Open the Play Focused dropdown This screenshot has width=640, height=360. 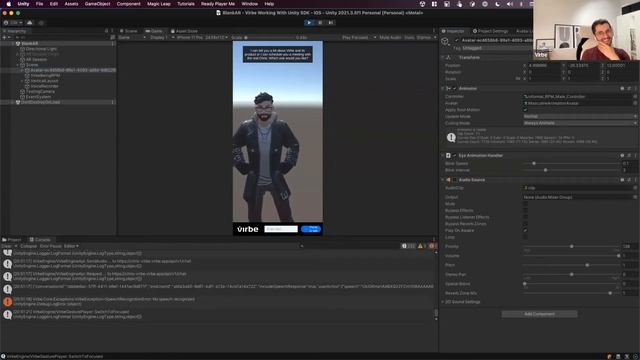coord(359,37)
